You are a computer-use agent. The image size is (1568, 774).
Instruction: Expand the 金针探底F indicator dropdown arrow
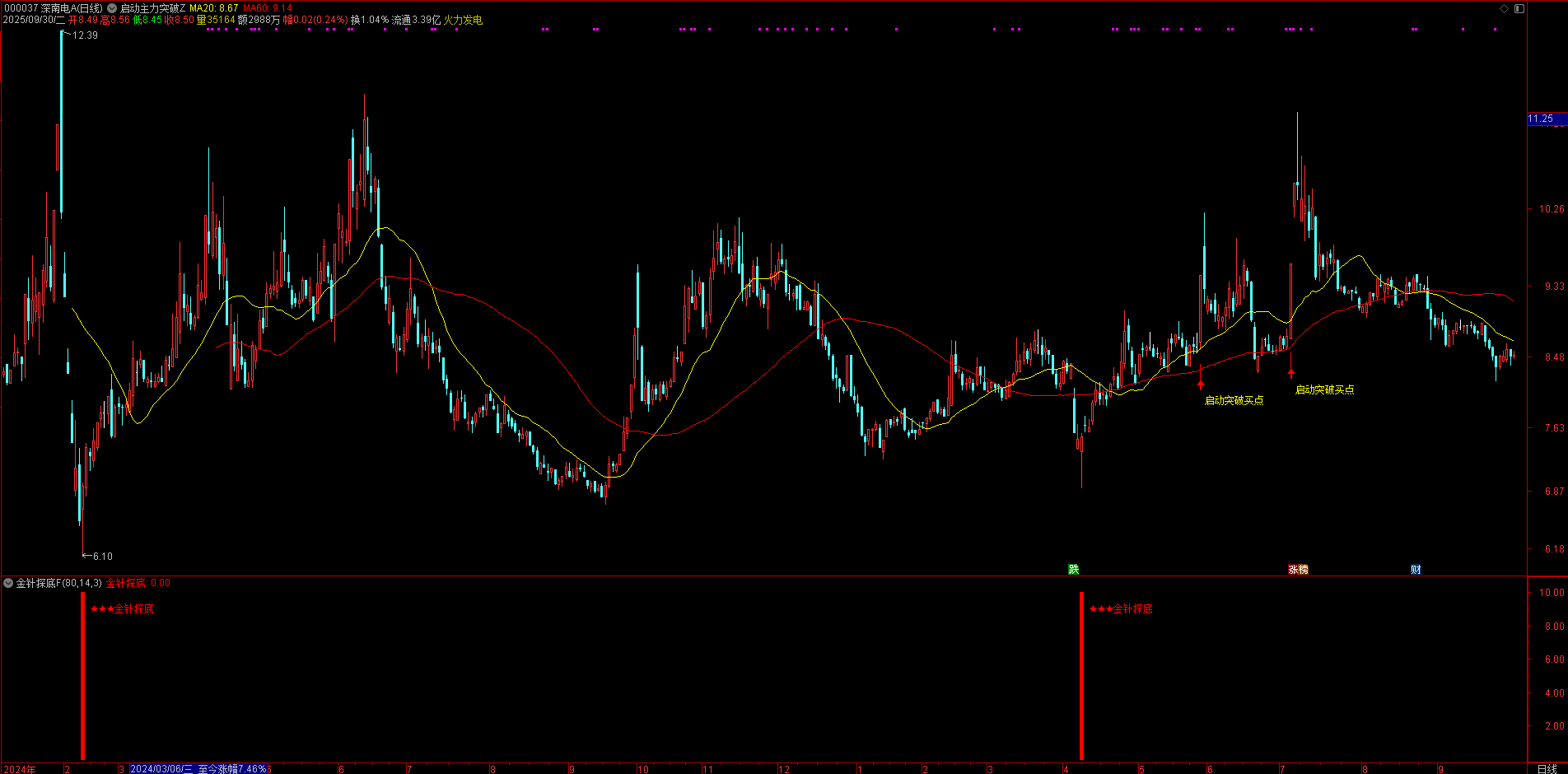pos(8,583)
